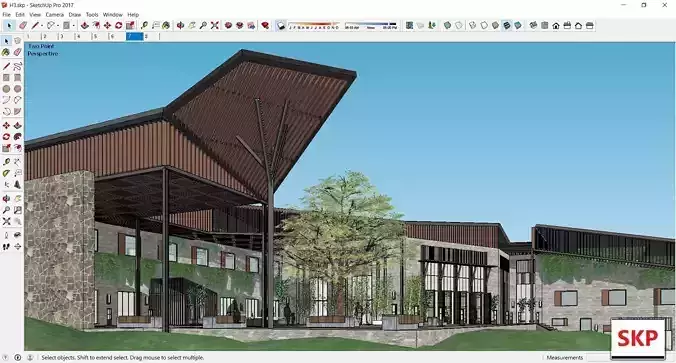Choose the Rotated Rectangle tool
Screen dimensions: 676x363
point(17,78)
